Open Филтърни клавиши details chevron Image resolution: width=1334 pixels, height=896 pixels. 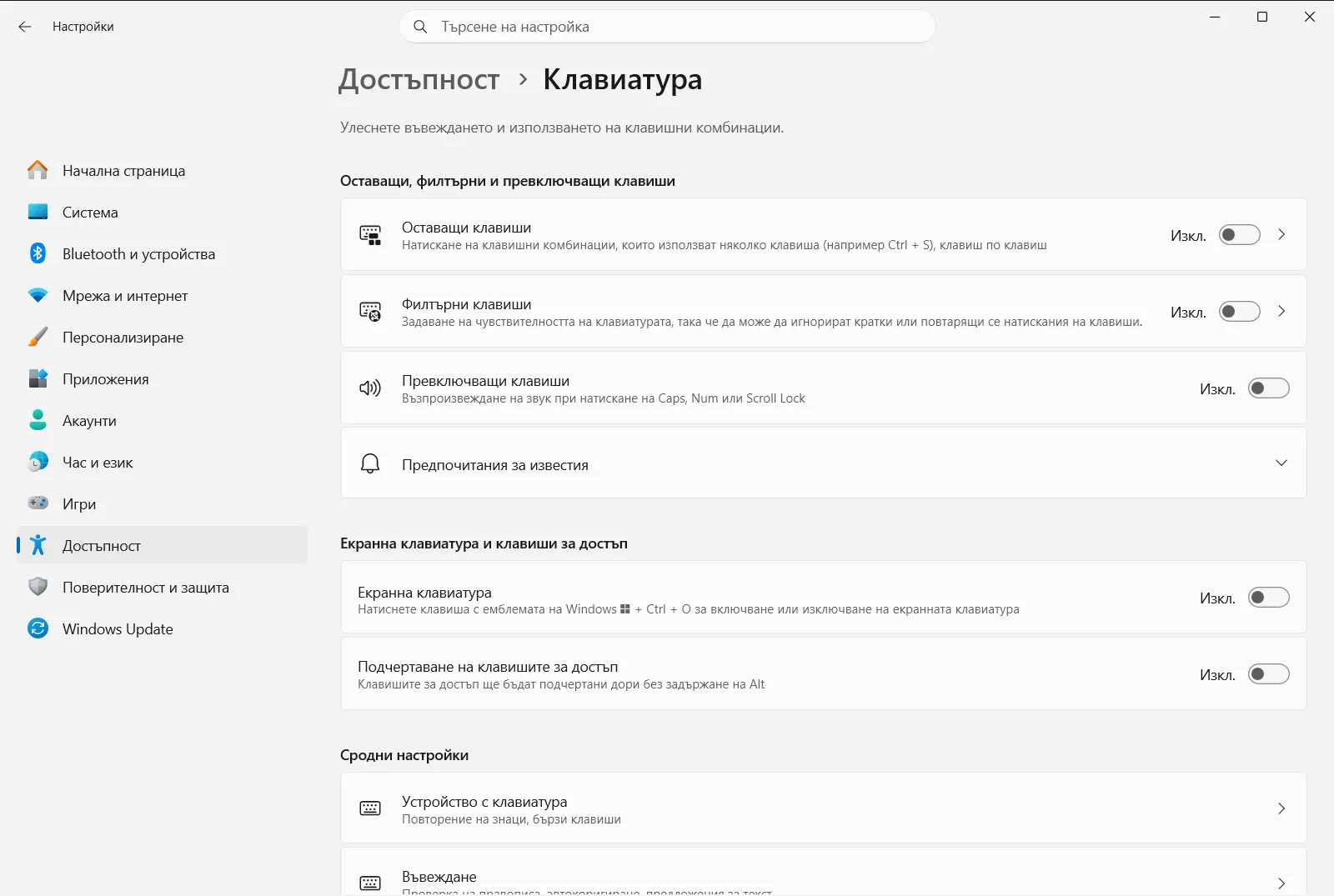[x=1281, y=312]
